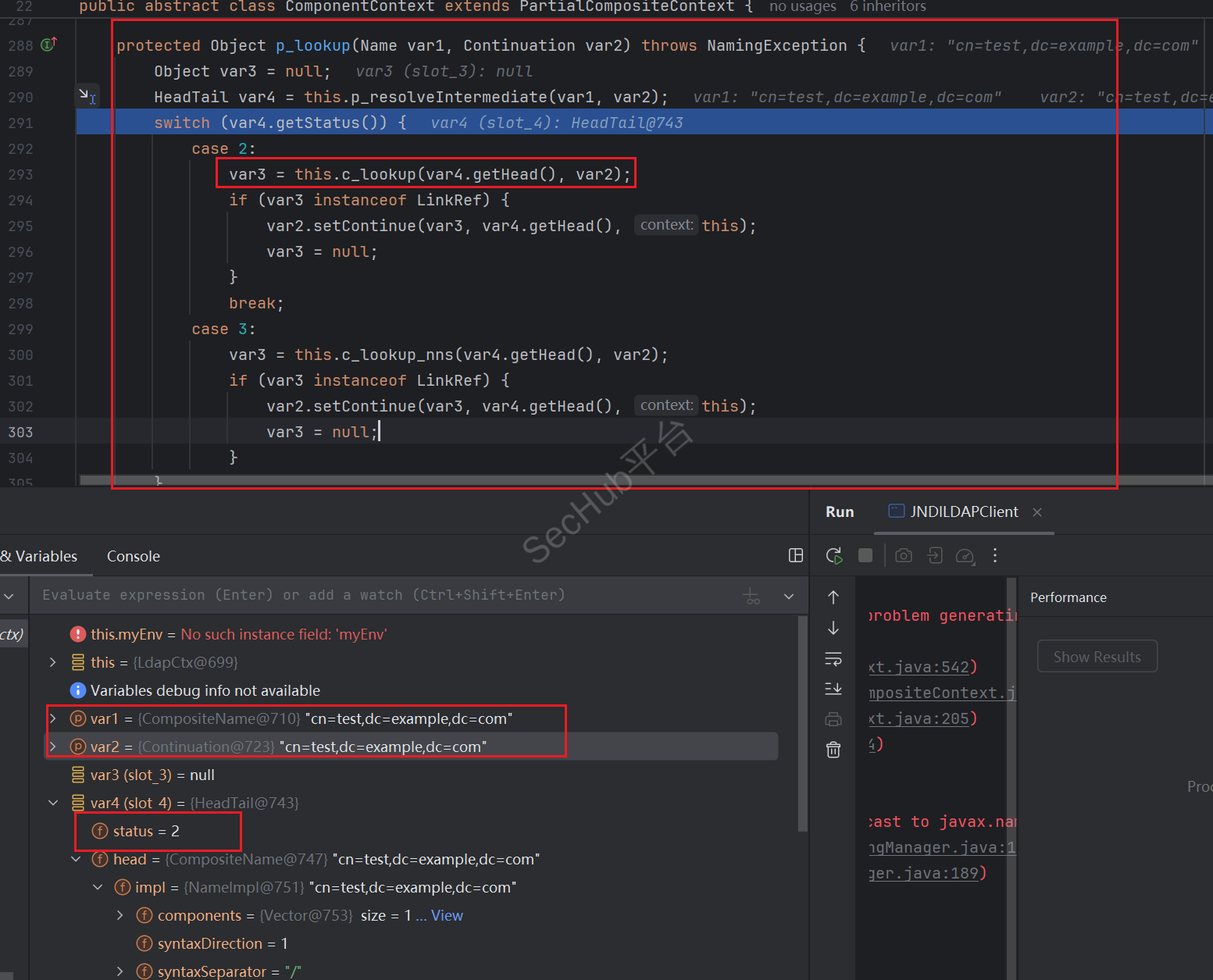The image size is (1213, 980).
Task: Click the scroll to end icon
Action: tap(833, 689)
